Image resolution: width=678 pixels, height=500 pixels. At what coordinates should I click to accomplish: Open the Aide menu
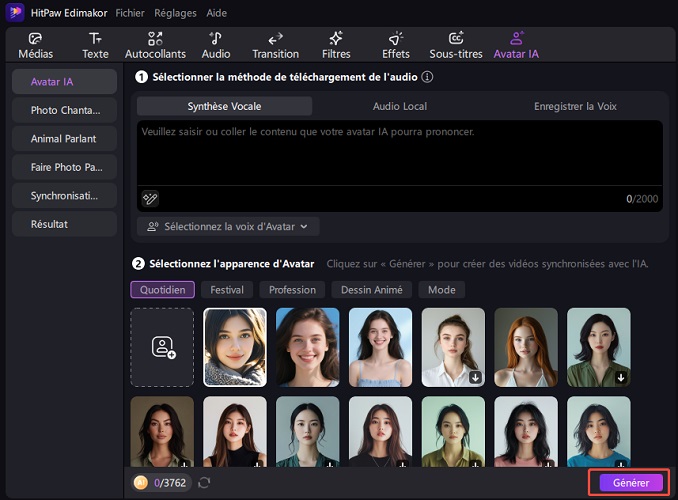216,13
